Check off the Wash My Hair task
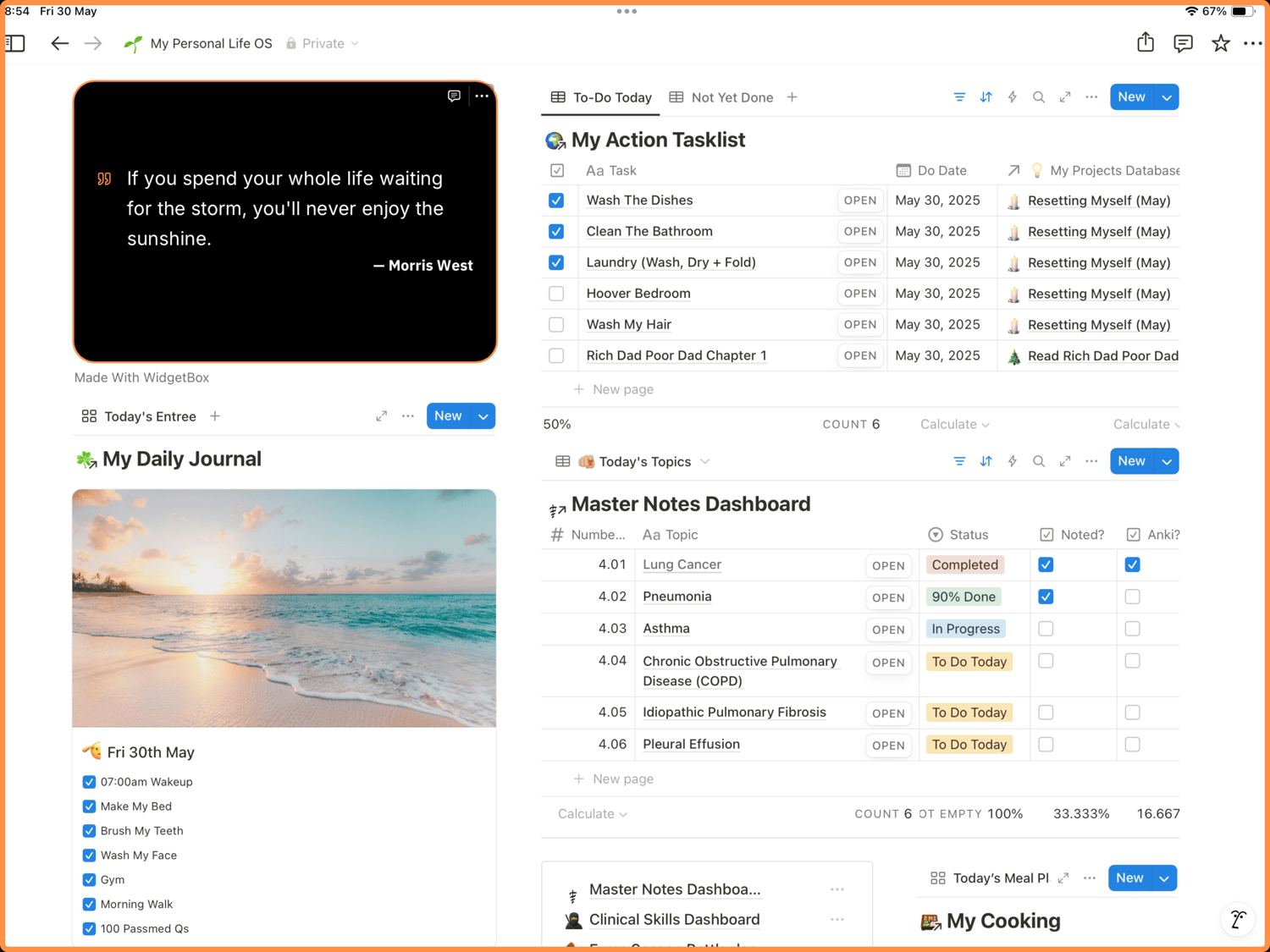The height and width of the screenshot is (952, 1270). pos(556,324)
